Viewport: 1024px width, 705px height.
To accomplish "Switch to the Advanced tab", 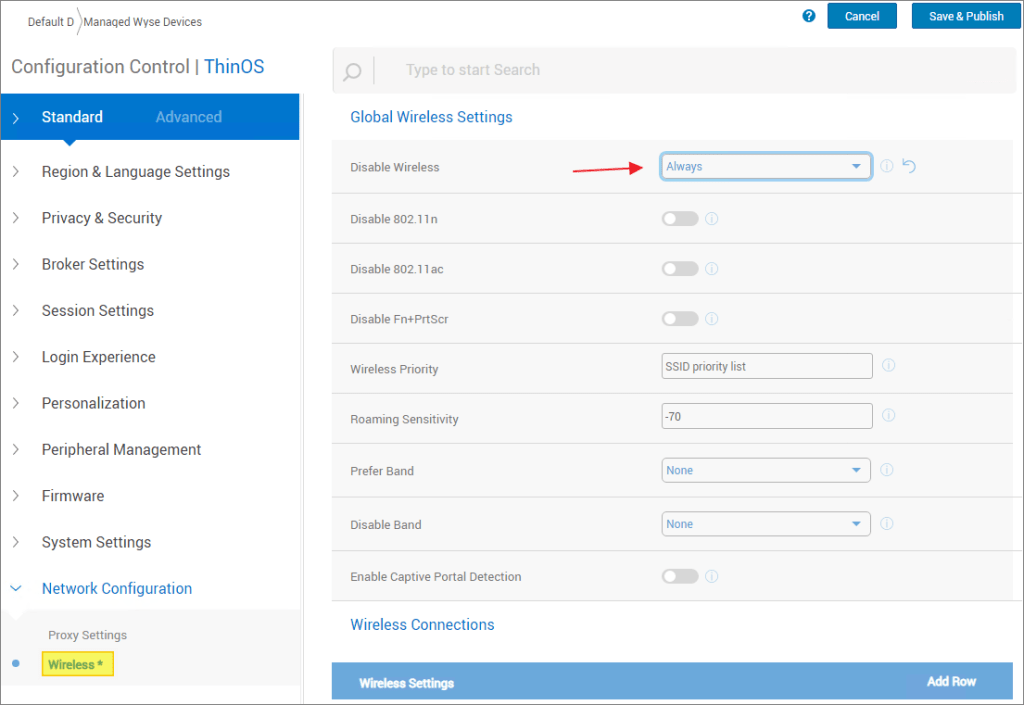I will 188,117.
